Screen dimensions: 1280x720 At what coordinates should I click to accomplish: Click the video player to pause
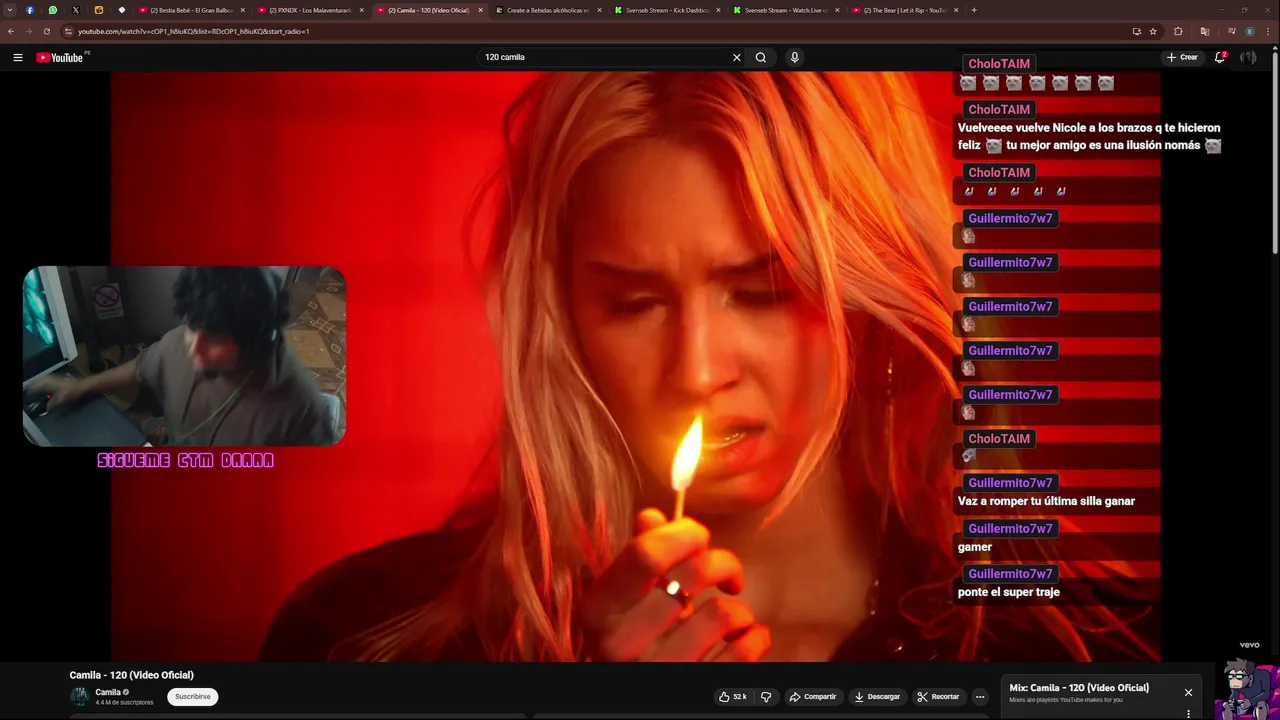[636, 366]
